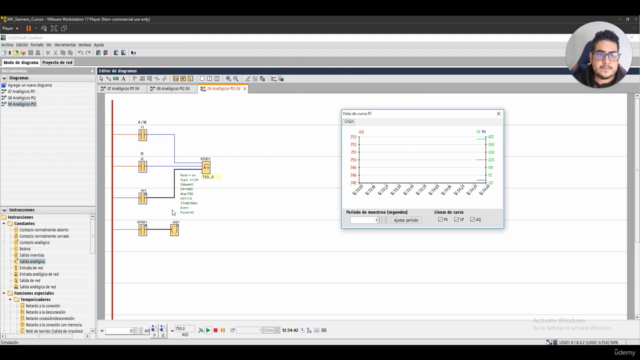Open the 07 Analógicos P1 diagram tab
Viewport: 640px width, 360px height.
click(x=122, y=89)
